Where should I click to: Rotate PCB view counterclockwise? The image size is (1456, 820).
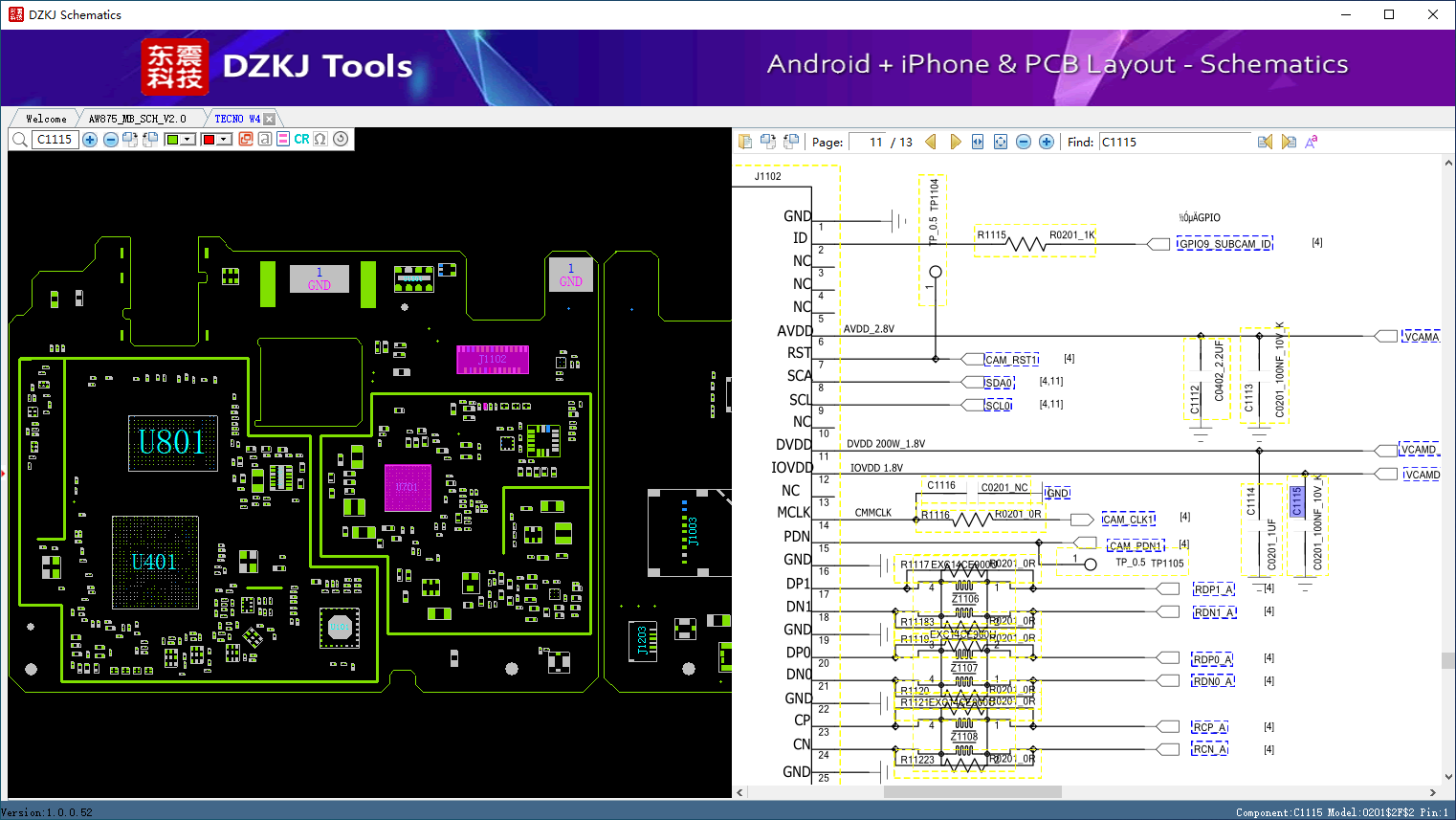pos(150,140)
